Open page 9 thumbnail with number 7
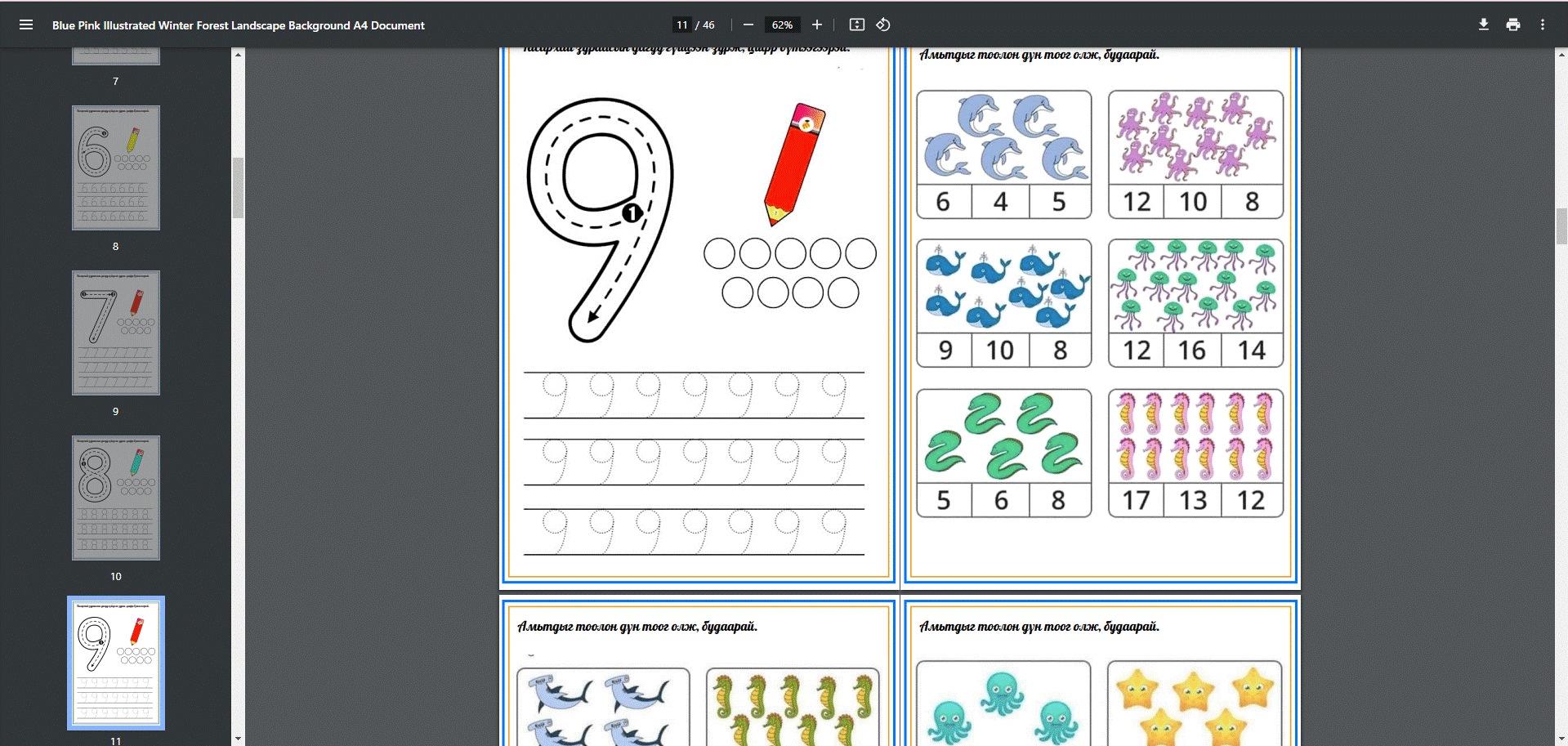Image resolution: width=1568 pixels, height=746 pixels. coord(116,333)
